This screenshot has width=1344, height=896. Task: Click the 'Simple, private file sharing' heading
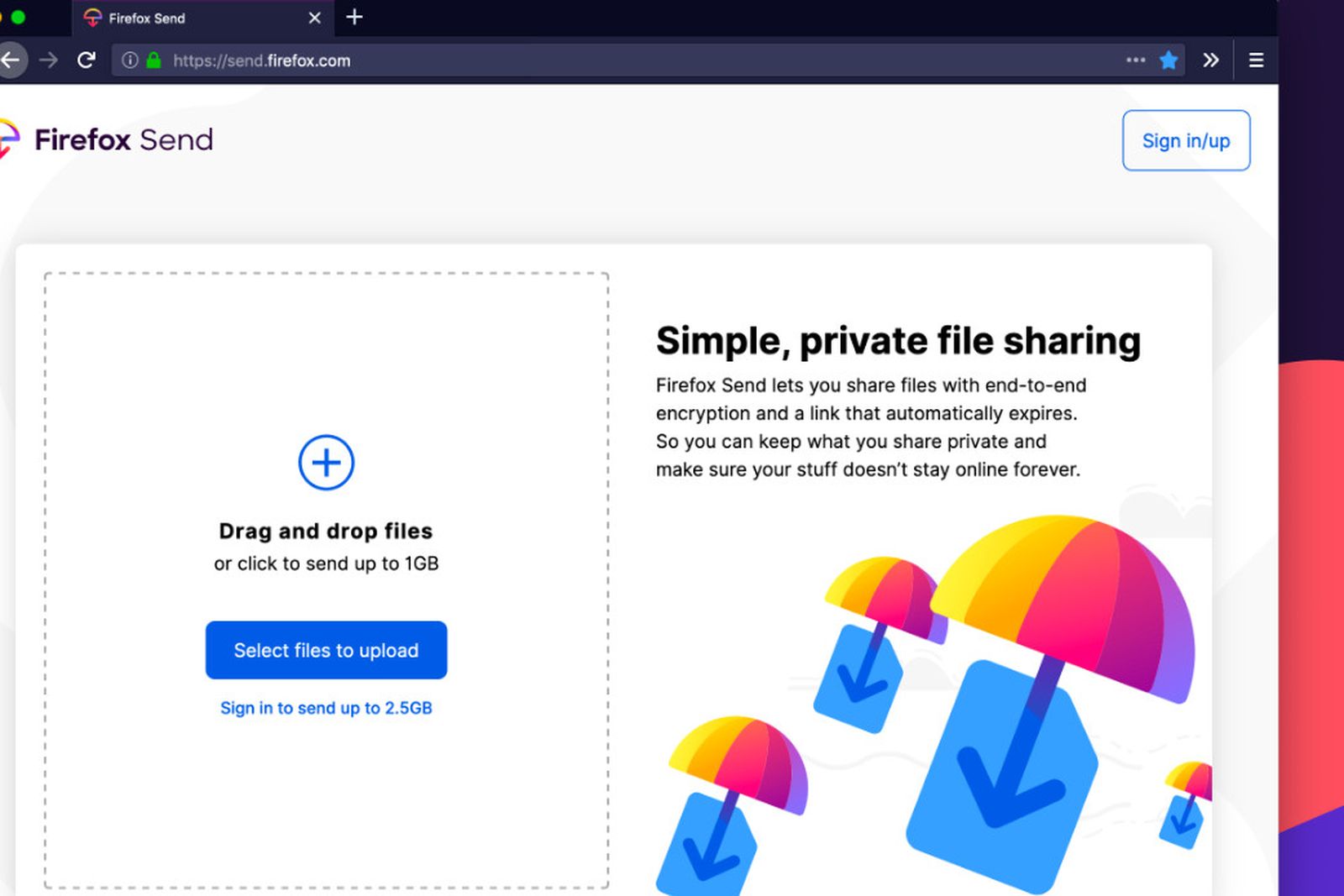click(898, 341)
